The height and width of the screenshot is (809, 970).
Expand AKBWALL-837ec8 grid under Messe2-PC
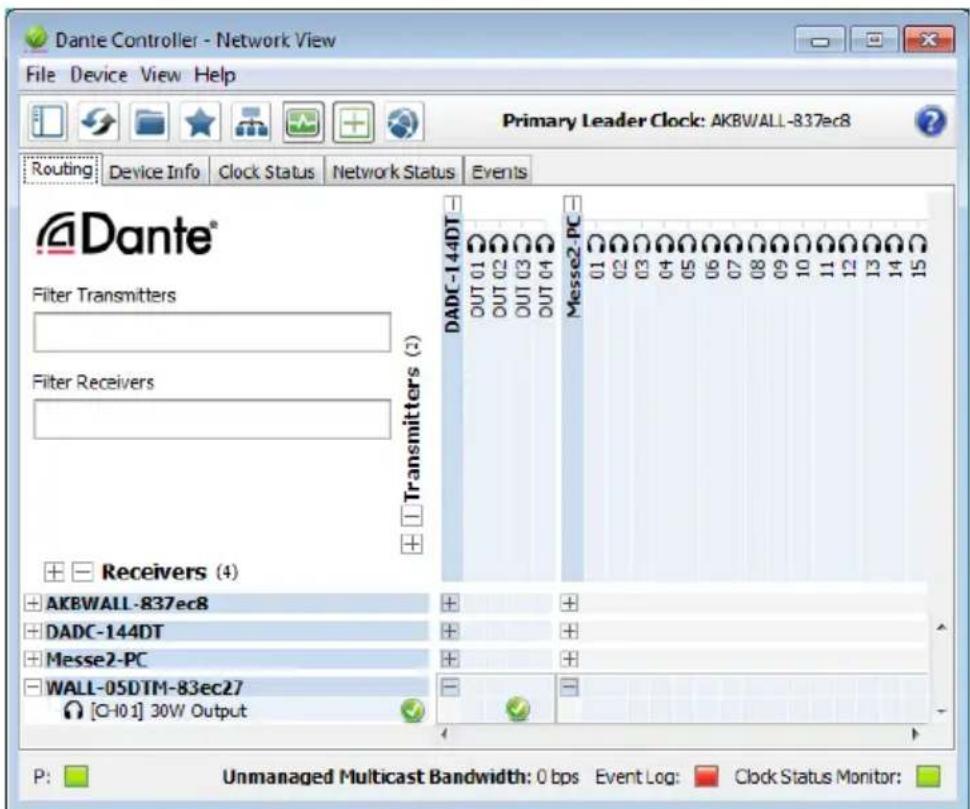click(569, 603)
